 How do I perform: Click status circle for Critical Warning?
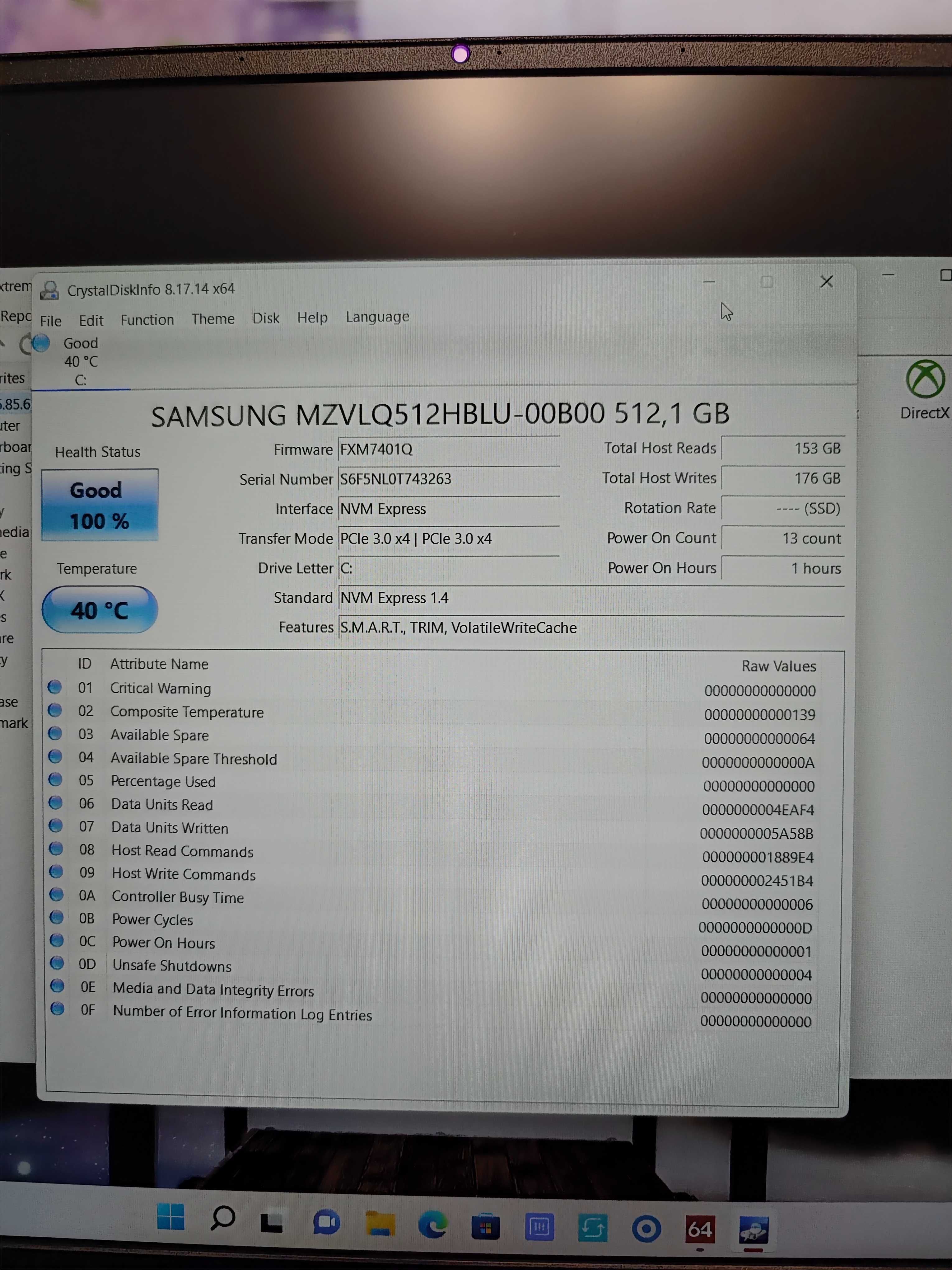54,687
